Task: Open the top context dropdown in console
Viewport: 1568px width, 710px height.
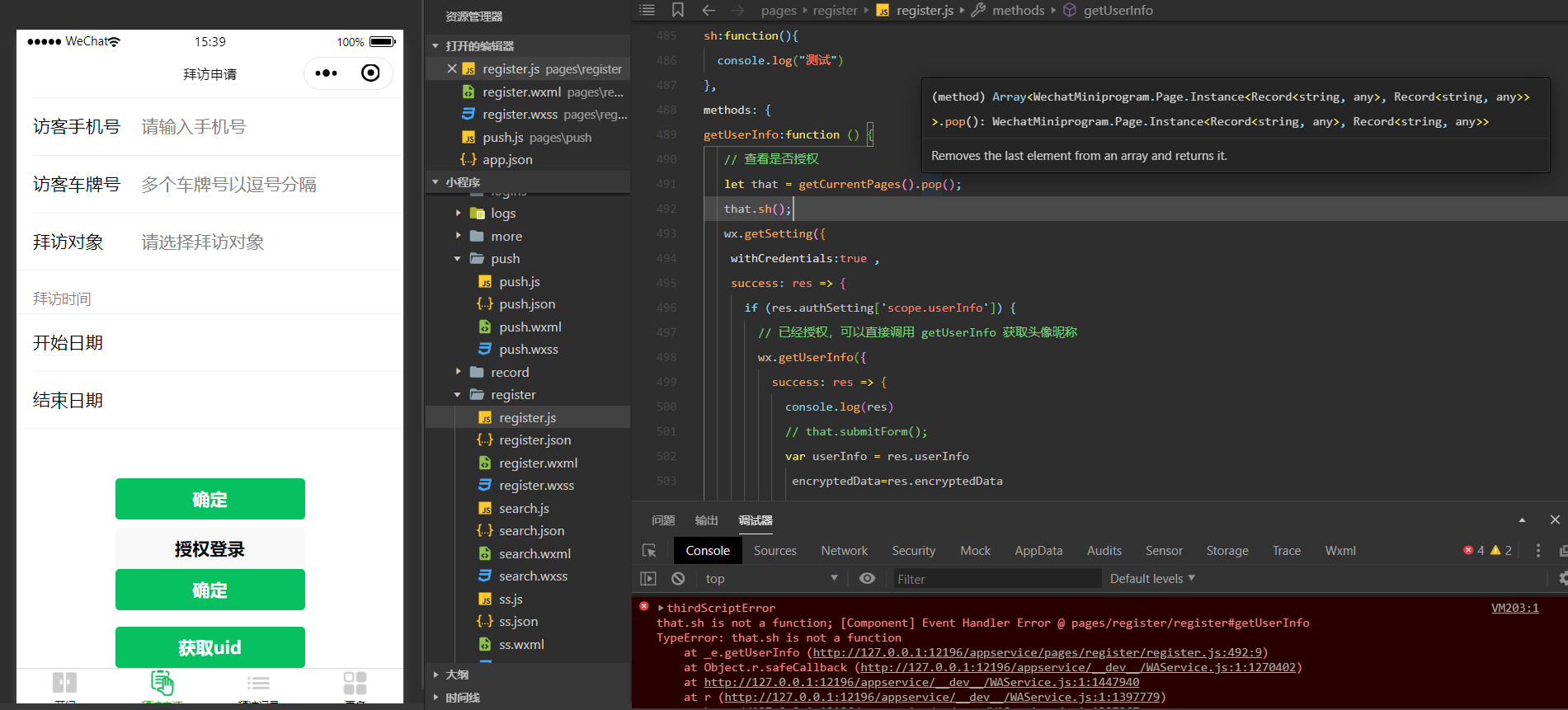Action: tap(771, 579)
